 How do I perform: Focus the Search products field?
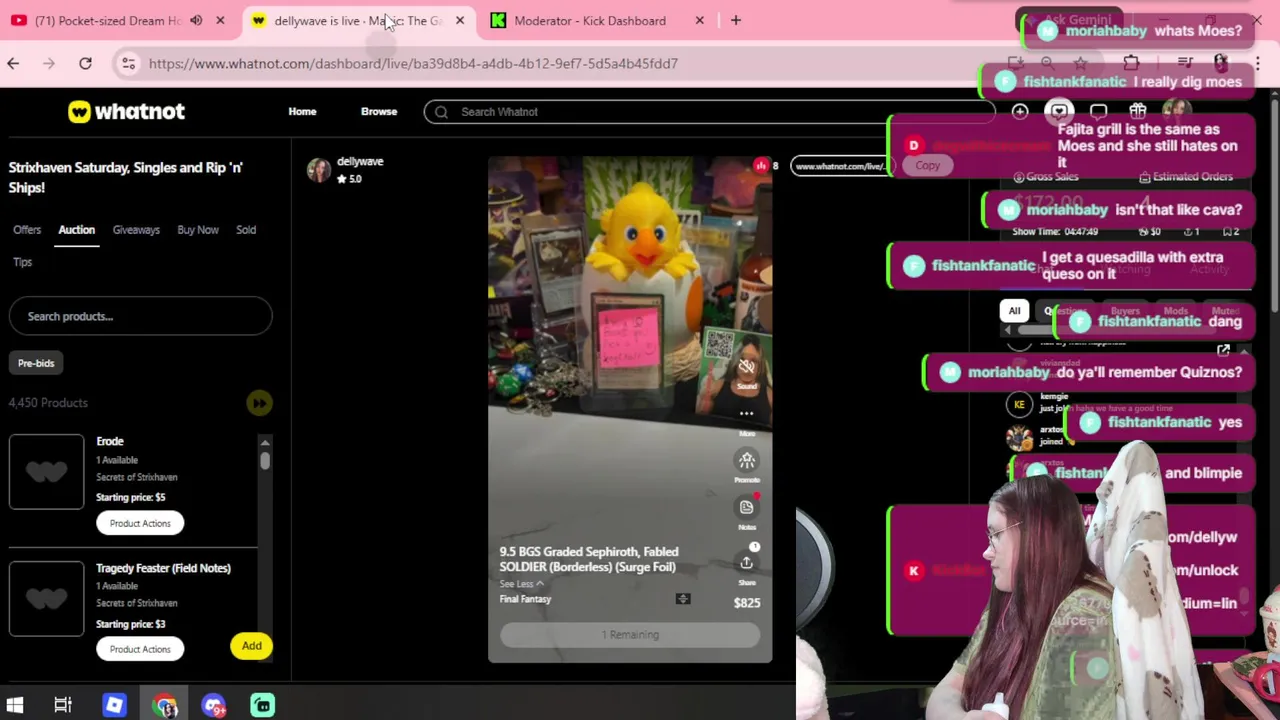(140, 316)
